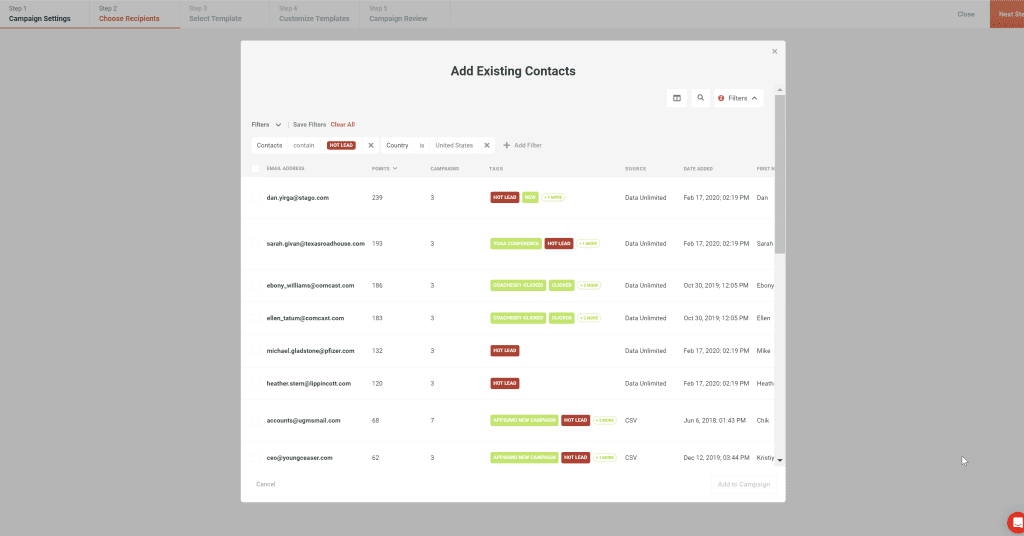The height and width of the screenshot is (536, 1024).
Task: Click YOGA CONFERENCE tag in sarah.givan row
Action: click(516, 244)
